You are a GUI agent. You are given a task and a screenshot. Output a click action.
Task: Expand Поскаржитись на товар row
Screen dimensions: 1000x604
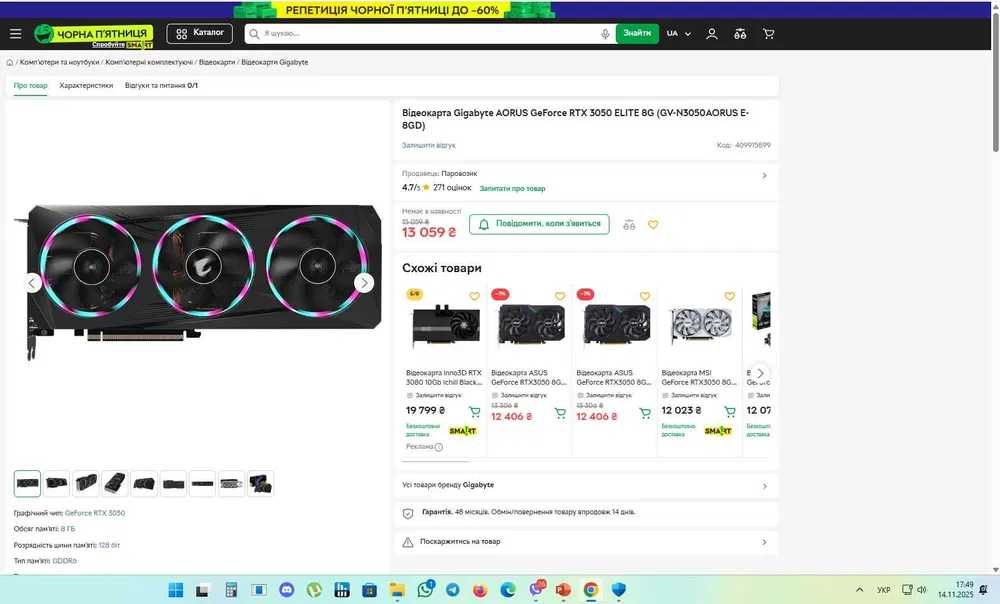pyautogui.click(x=585, y=542)
